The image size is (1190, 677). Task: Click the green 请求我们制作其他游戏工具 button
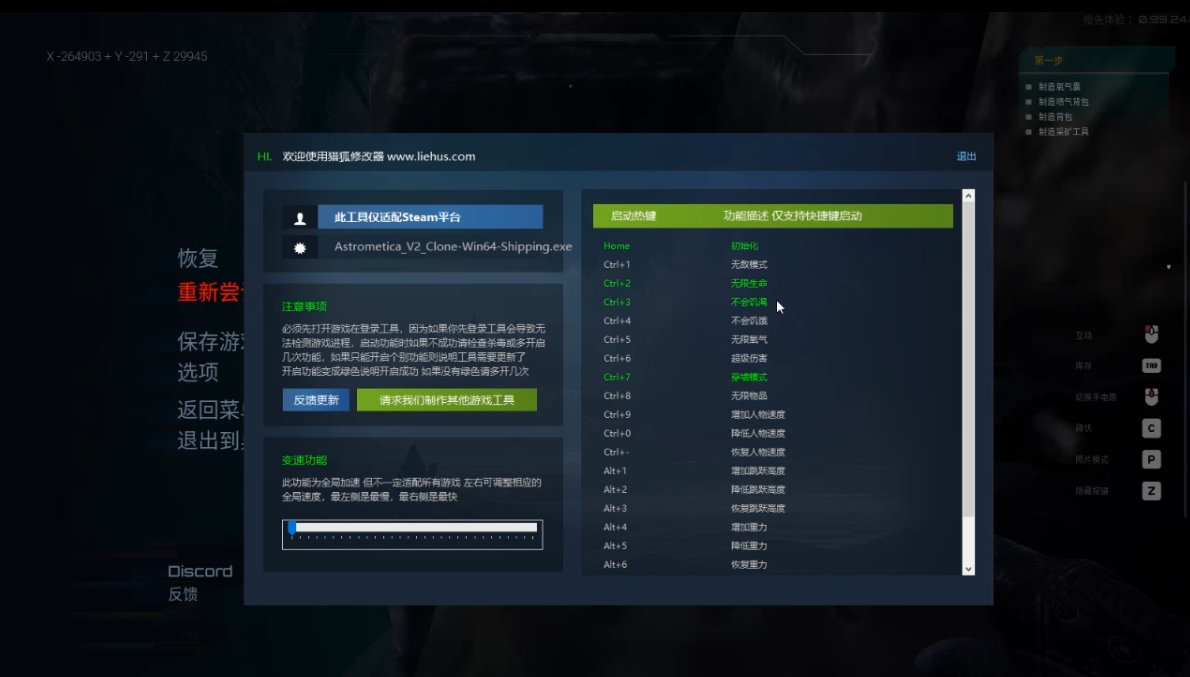point(447,400)
